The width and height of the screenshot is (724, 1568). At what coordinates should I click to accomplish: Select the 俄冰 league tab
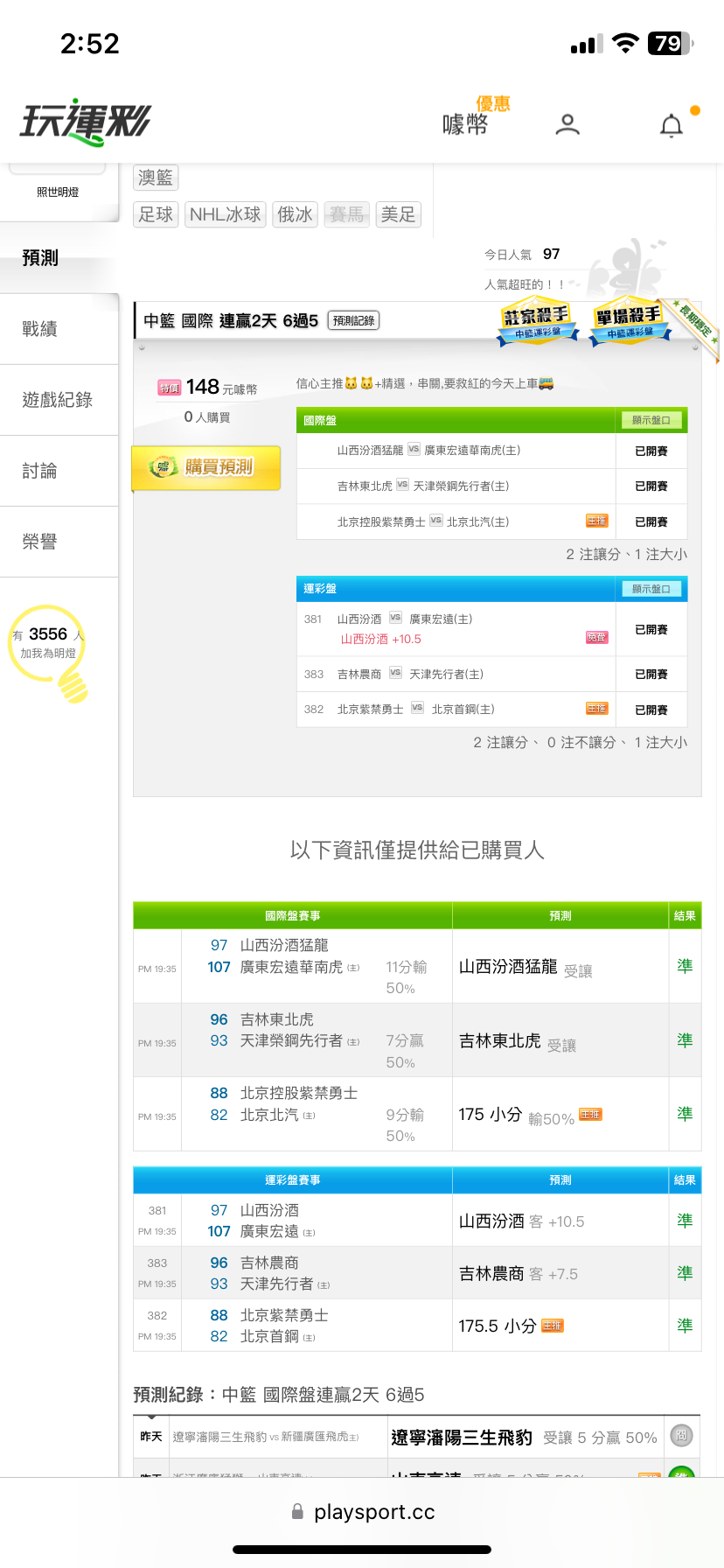(x=296, y=214)
